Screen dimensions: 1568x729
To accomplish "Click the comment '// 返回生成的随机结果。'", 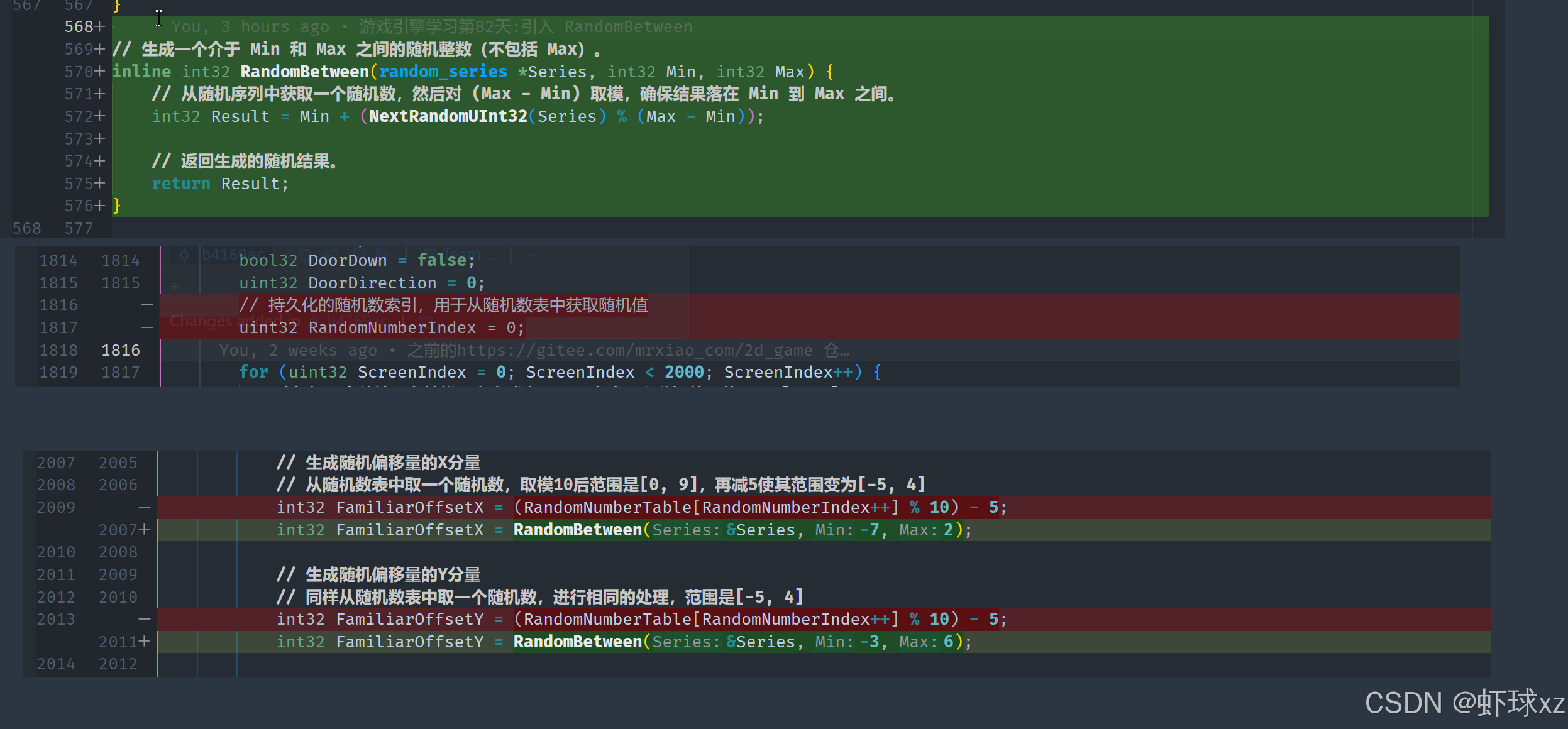I will coord(246,162).
